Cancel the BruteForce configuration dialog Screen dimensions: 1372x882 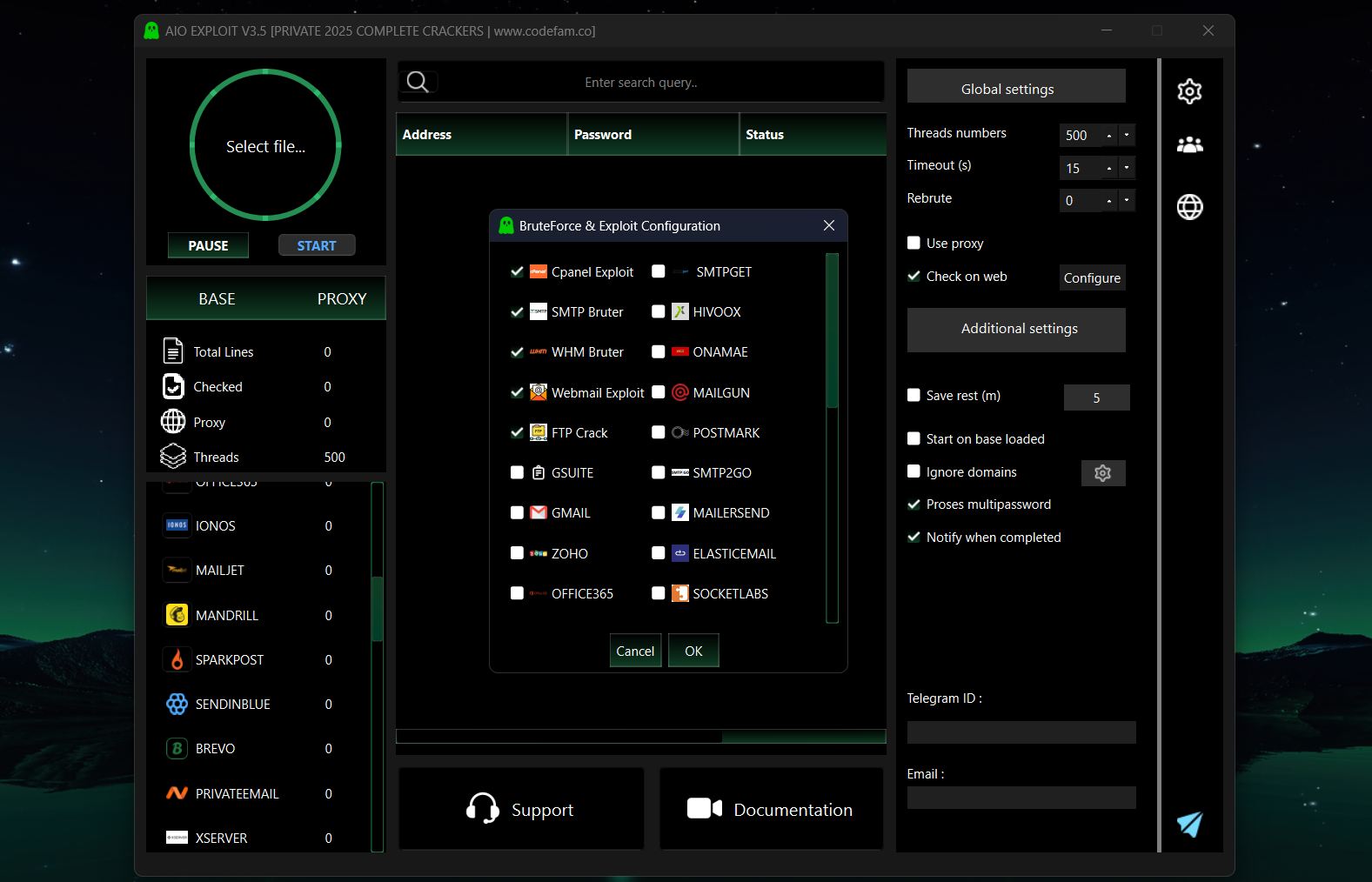point(635,651)
